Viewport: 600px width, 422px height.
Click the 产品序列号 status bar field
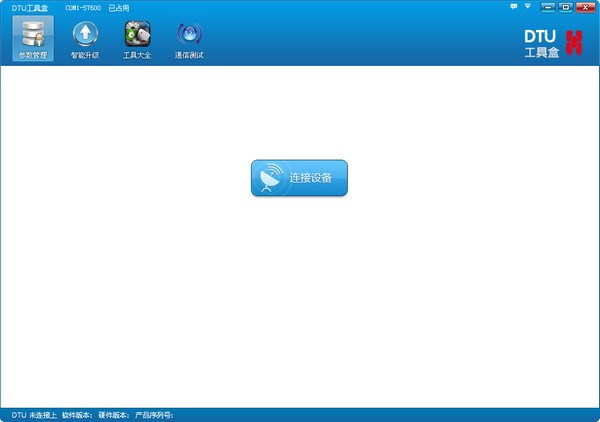coord(154,415)
